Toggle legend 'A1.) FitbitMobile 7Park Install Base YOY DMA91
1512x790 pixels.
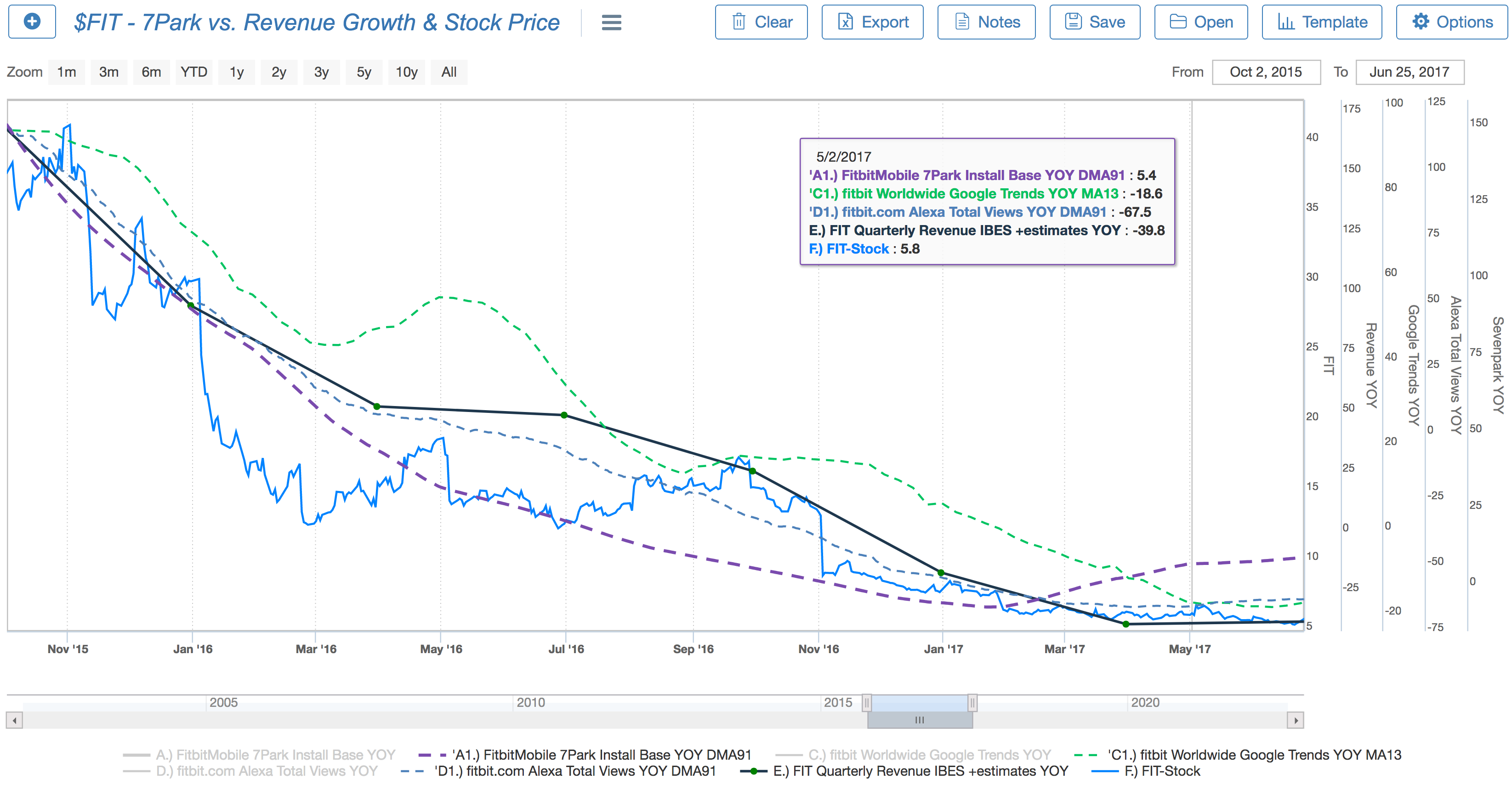tap(585, 755)
